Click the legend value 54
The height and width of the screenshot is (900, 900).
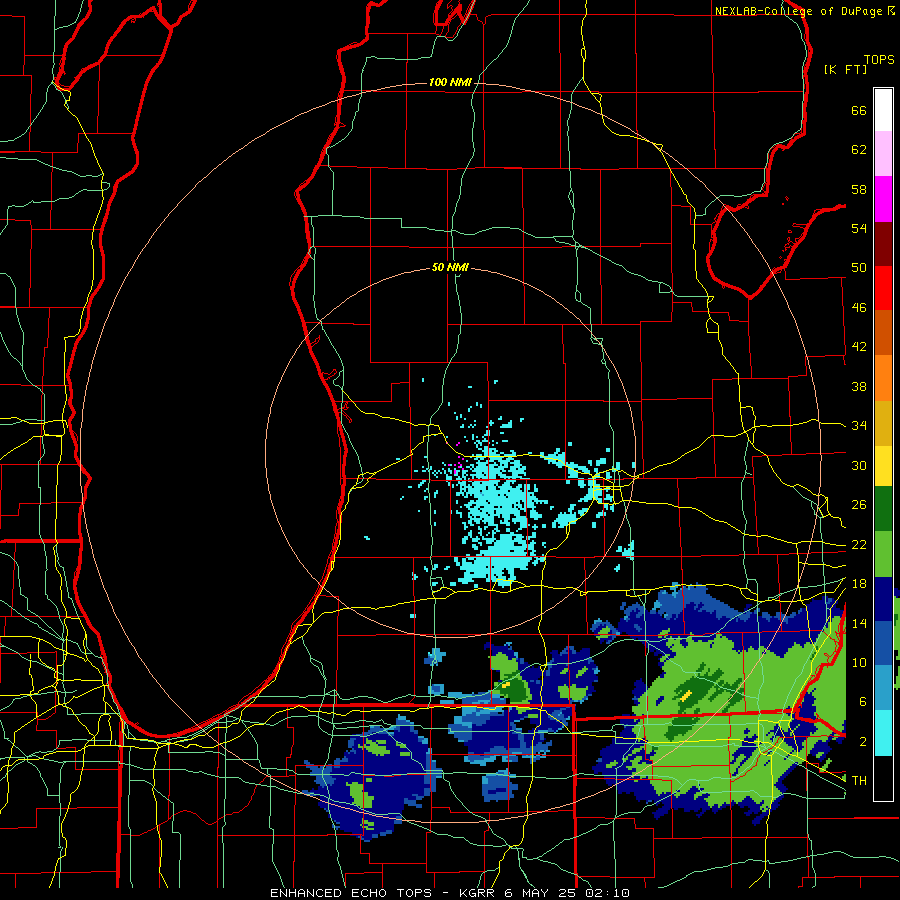tap(859, 228)
